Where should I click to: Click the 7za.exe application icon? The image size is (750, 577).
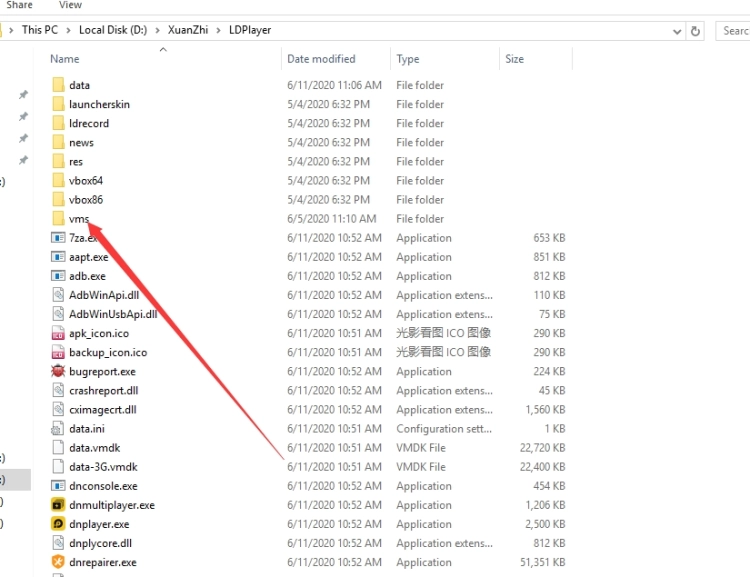pyautogui.click(x=58, y=238)
